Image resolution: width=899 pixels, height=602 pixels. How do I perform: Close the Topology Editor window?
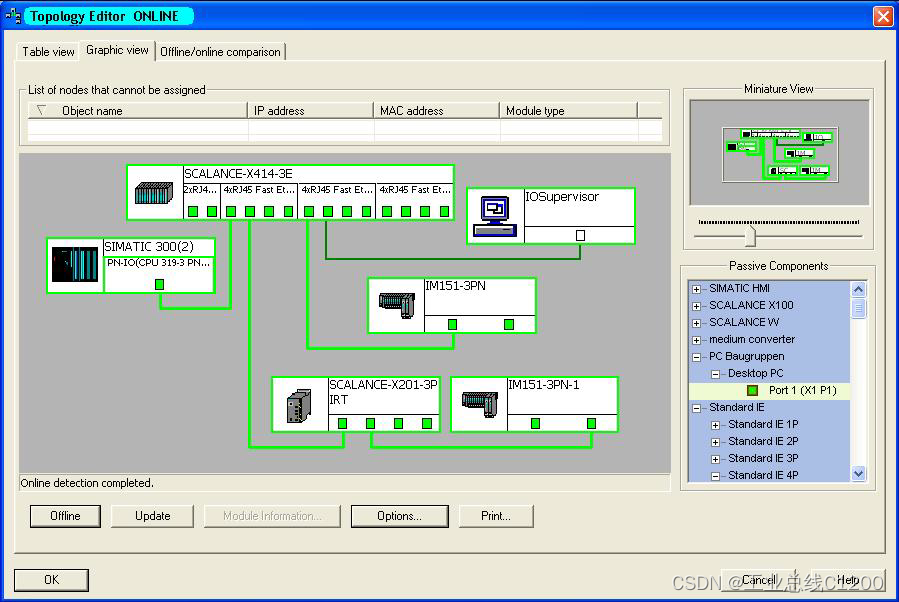[883, 16]
